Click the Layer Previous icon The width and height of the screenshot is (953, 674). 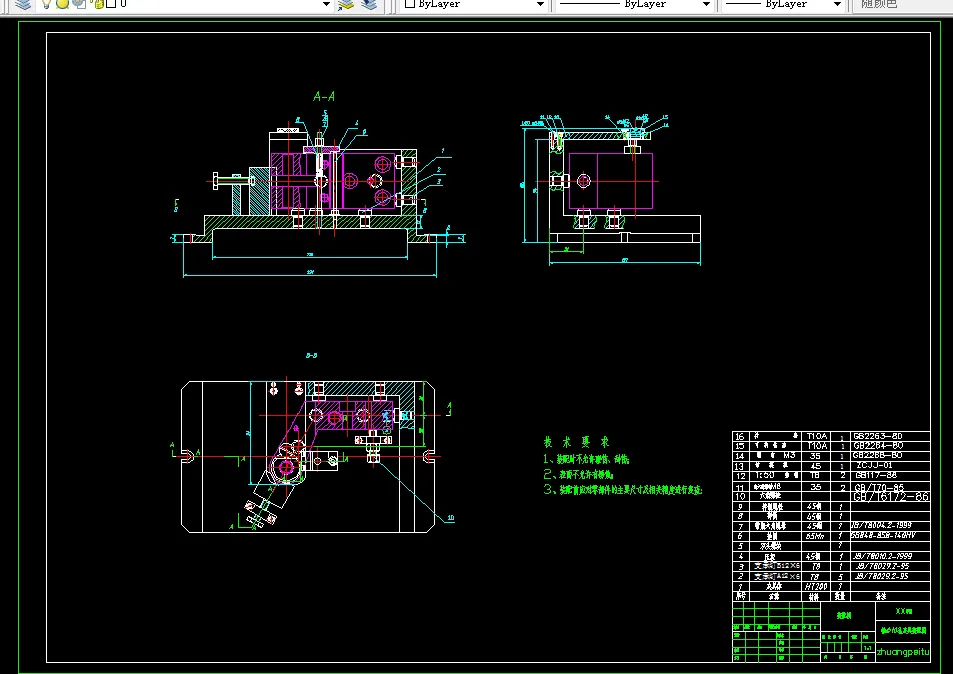[370, 4]
